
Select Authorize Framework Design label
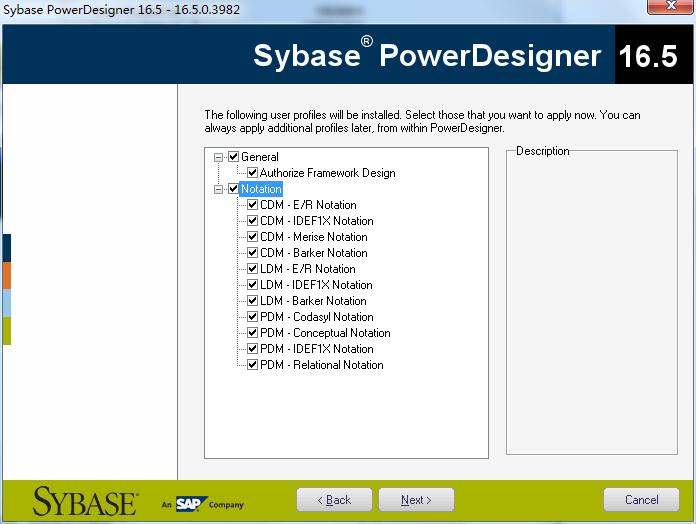[x=328, y=173]
